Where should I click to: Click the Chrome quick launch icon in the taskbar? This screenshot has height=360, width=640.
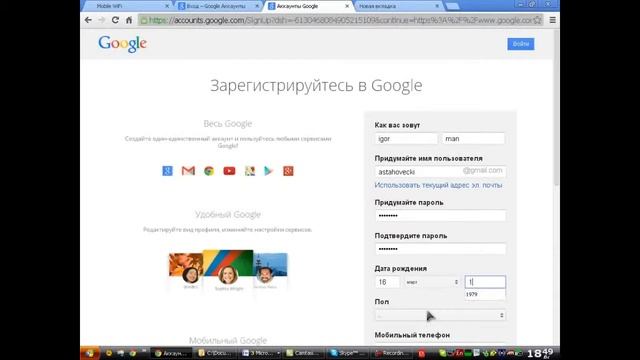(132, 353)
